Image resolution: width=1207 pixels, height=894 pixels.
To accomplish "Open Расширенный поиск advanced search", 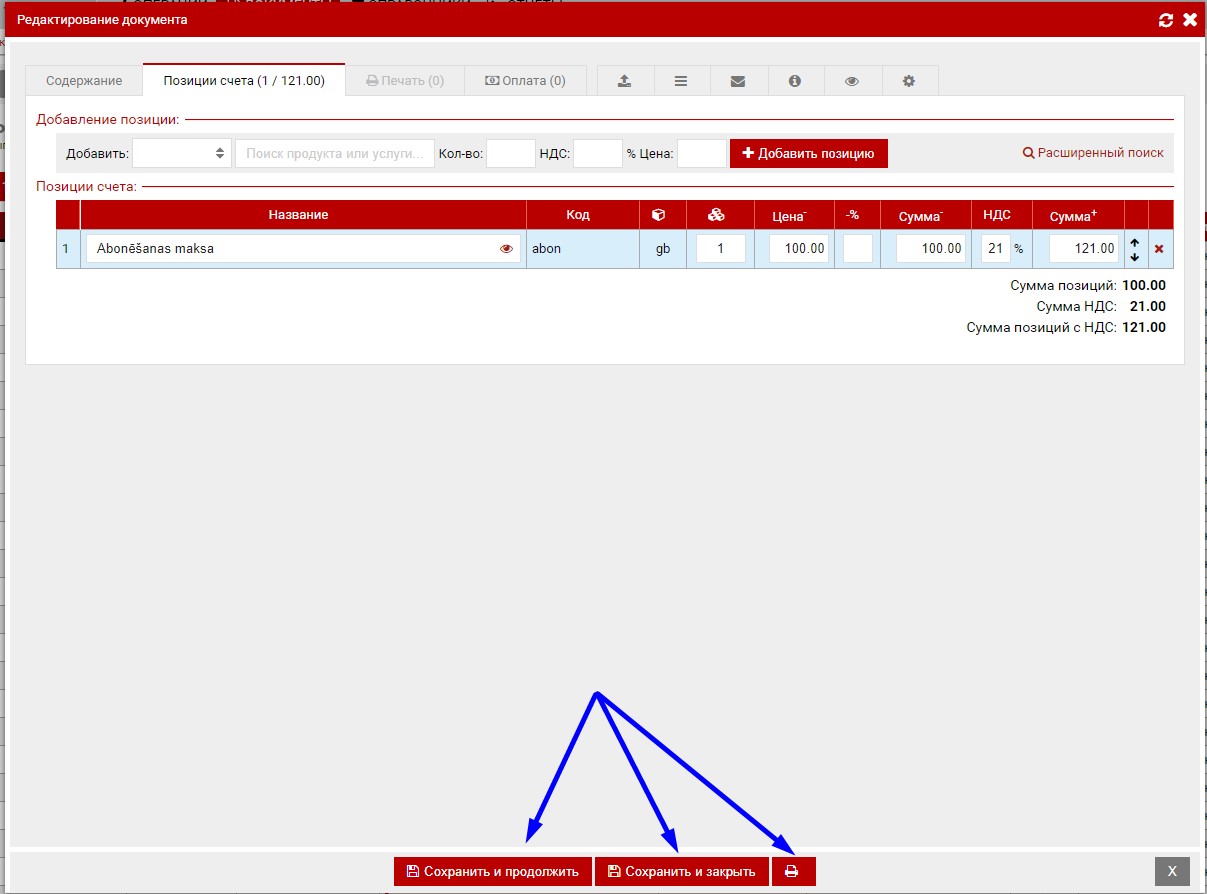I will (1093, 153).
